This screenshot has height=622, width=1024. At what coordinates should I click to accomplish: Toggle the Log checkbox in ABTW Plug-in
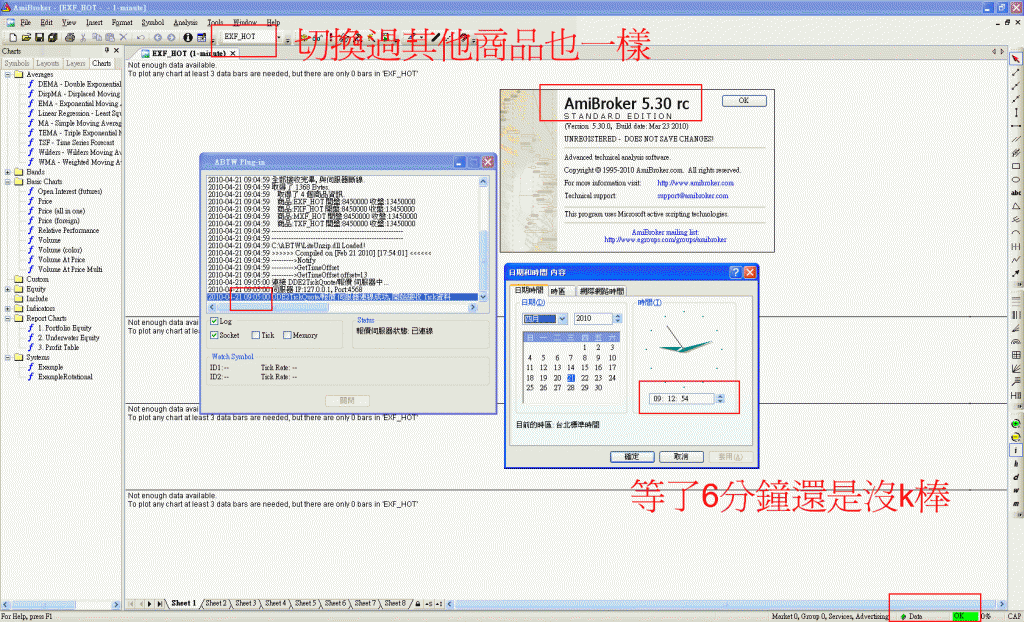[214, 321]
